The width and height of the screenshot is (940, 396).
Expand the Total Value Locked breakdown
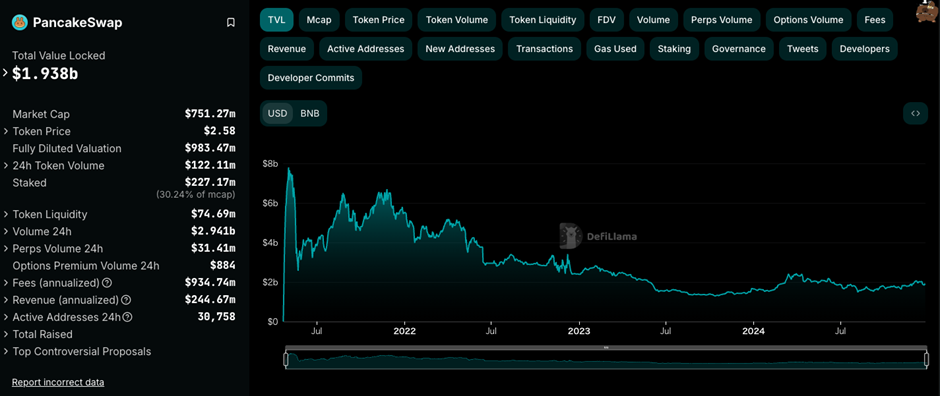[x=5, y=73]
